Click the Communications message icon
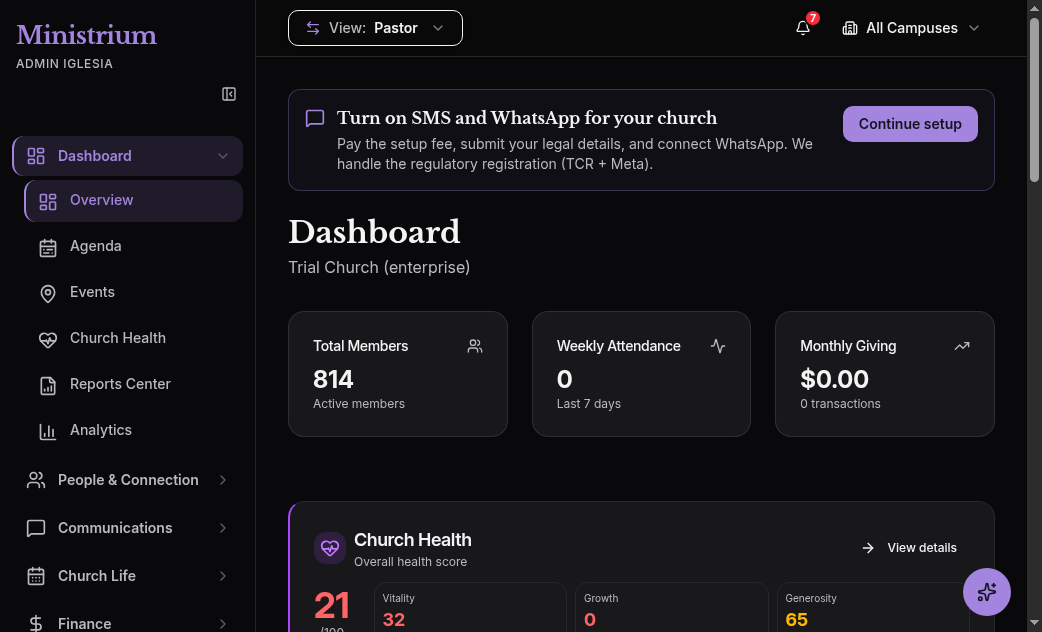Viewport: 1042px width, 632px height. 36,528
